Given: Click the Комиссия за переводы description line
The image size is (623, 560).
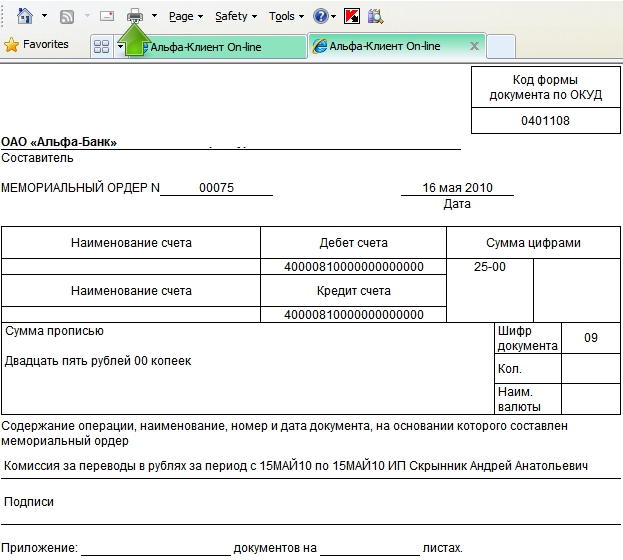Looking at the screenshot, I should 296,466.
